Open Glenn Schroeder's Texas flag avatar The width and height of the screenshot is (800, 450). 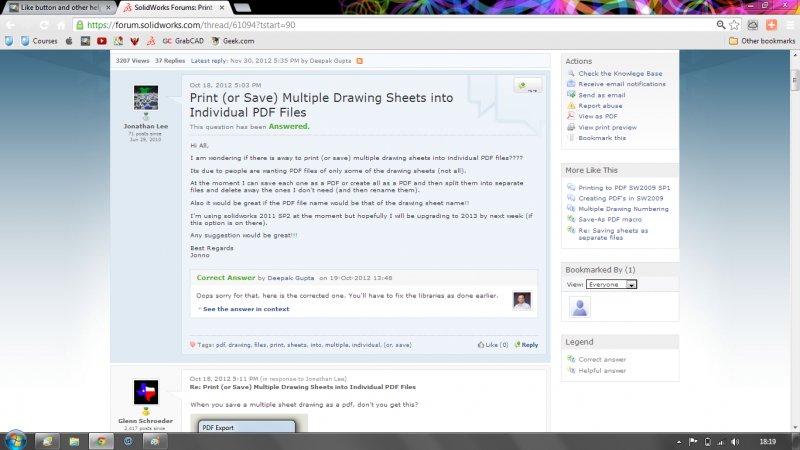pyautogui.click(x=146, y=392)
